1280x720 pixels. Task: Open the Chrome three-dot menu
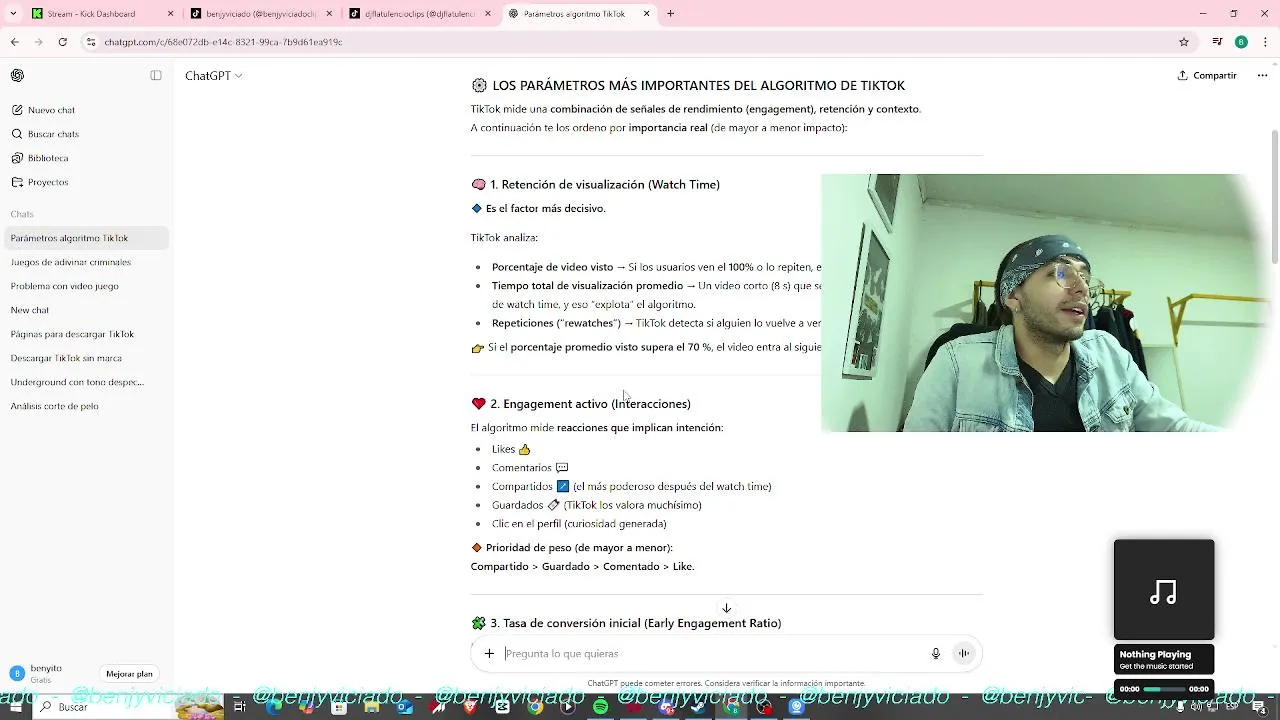pos(1265,42)
